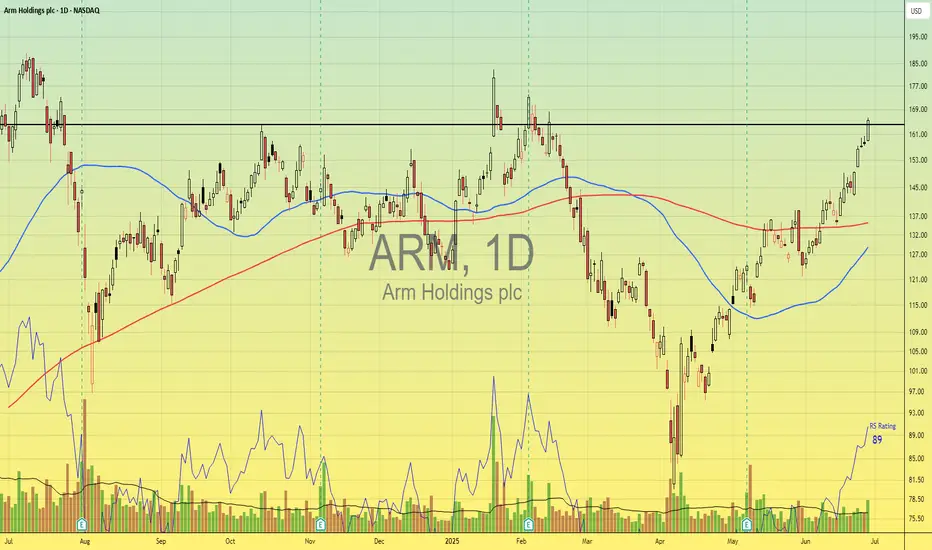The width and height of the screenshot is (932, 550).
Task: Click the 105.00 price axis label
Action: [x=917, y=351]
